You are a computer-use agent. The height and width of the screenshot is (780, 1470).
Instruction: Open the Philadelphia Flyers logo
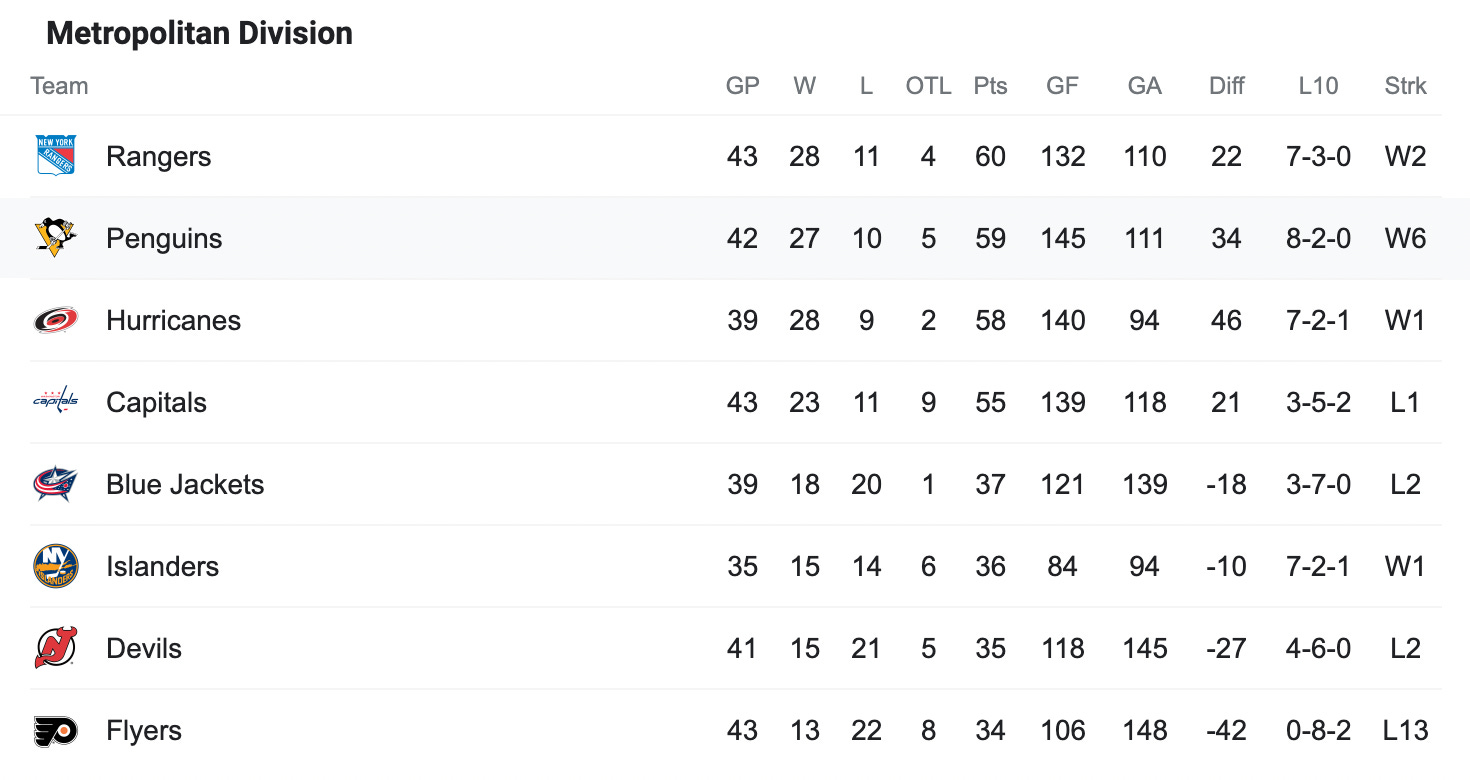pyautogui.click(x=56, y=730)
